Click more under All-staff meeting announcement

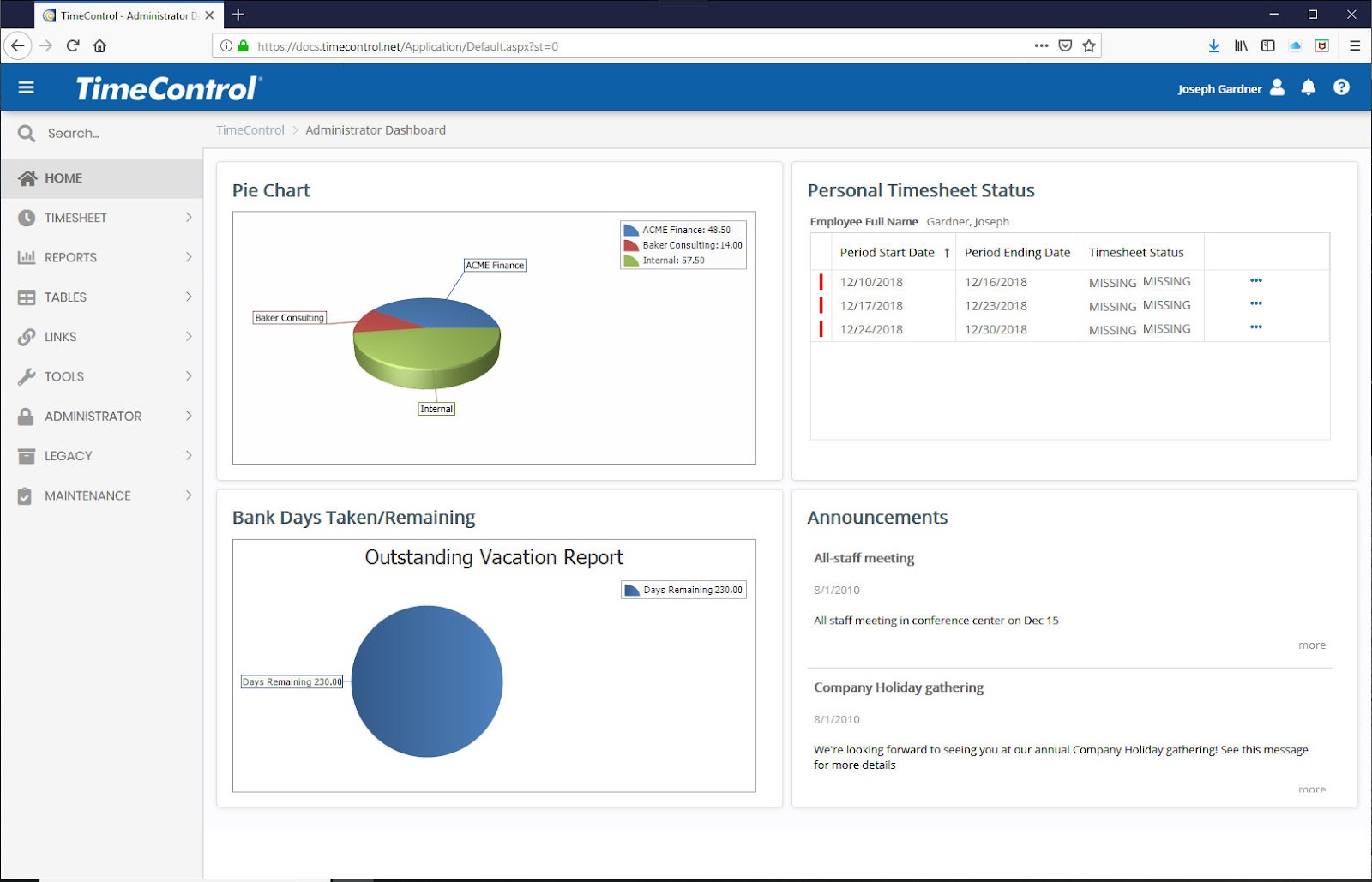(x=1312, y=645)
